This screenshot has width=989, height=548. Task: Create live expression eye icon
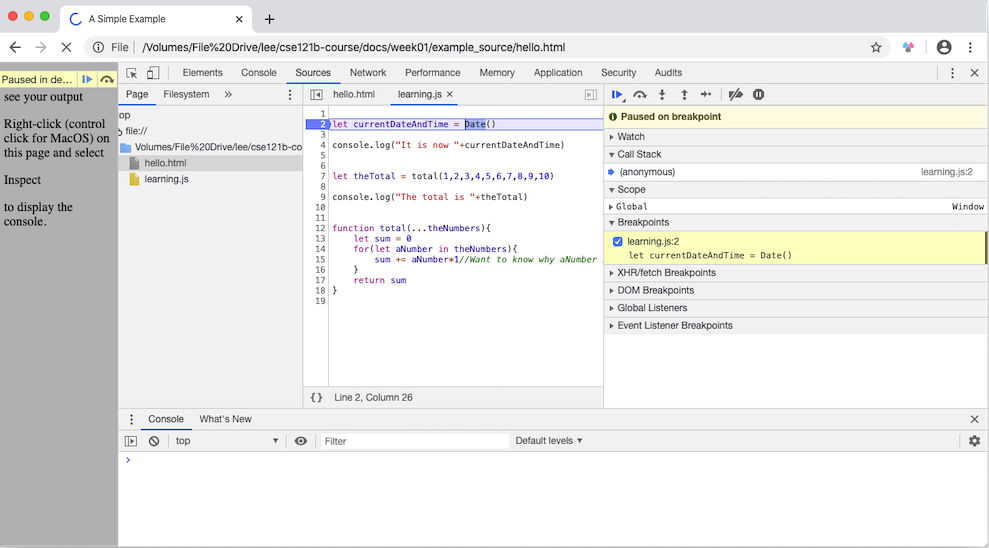[301, 441]
